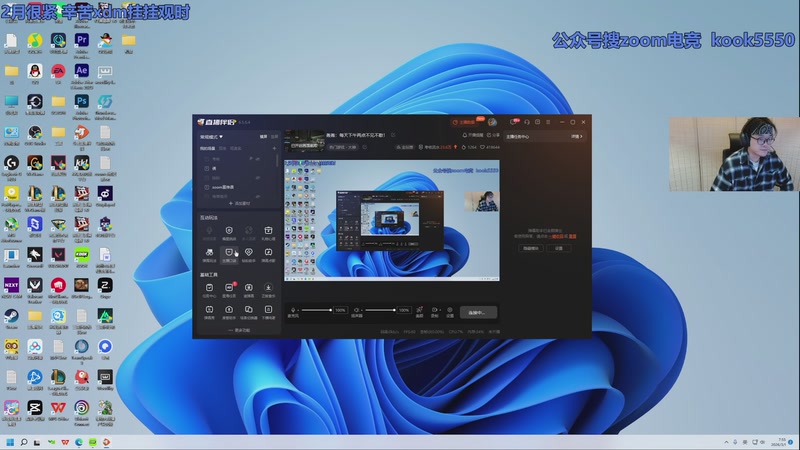The width and height of the screenshot is (800, 450).
Task: Click the add scene plus icon
Action: [x=274, y=148]
